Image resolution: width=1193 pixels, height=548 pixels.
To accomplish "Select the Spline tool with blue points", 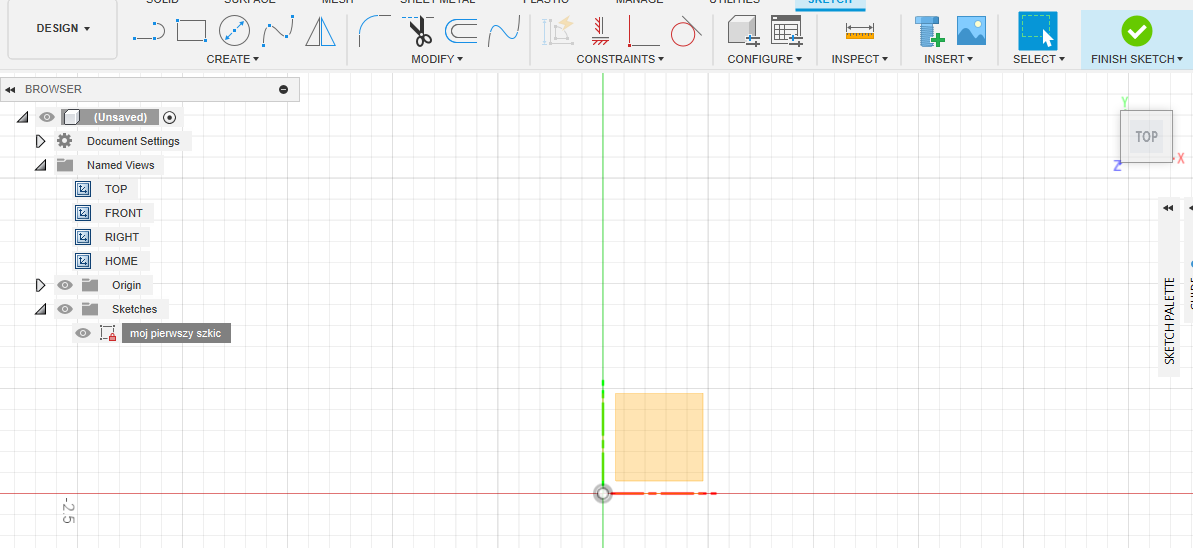I will (278, 31).
